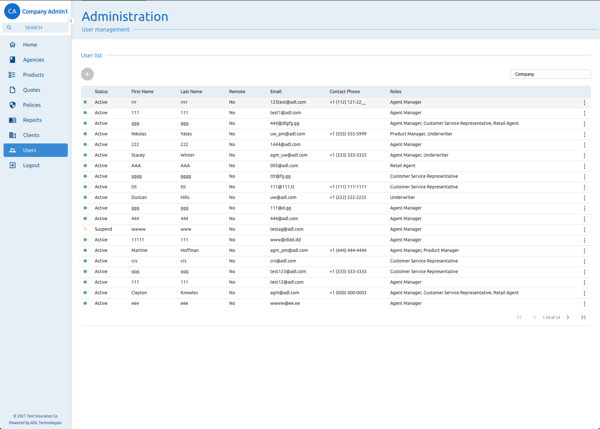Open the Quotes menu item
600x429 pixels.
pyautogui.click(x=36, y=90)
